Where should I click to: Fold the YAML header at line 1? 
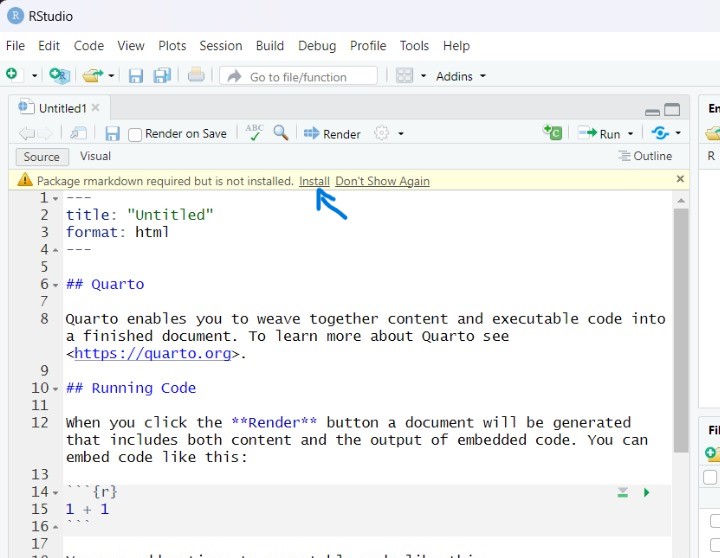[56, 199]
